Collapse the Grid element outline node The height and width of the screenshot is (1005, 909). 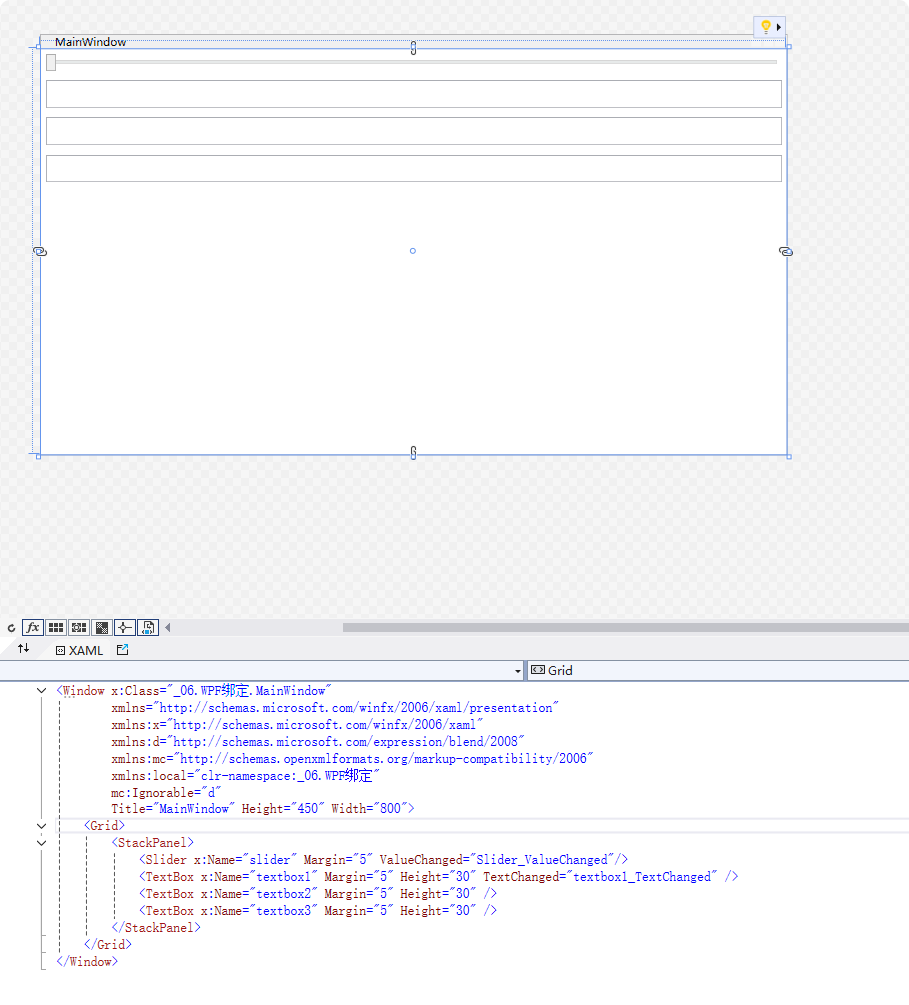42,826
